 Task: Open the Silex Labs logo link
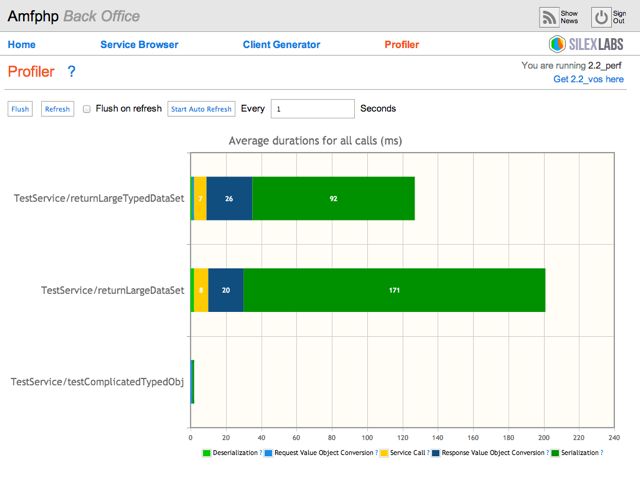(x=588, y=45)
